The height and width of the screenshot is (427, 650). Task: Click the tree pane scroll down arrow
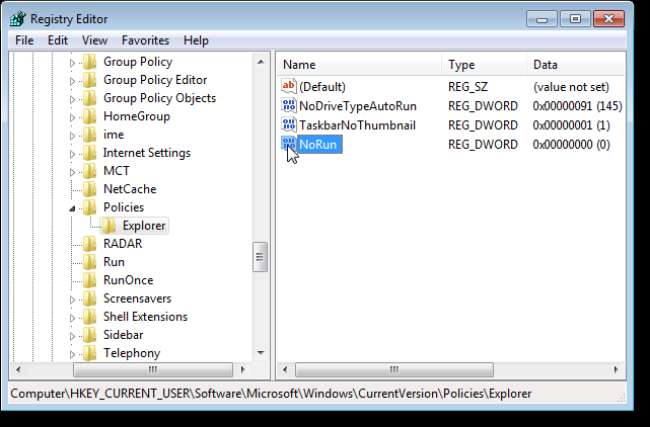tap(261, 353)
